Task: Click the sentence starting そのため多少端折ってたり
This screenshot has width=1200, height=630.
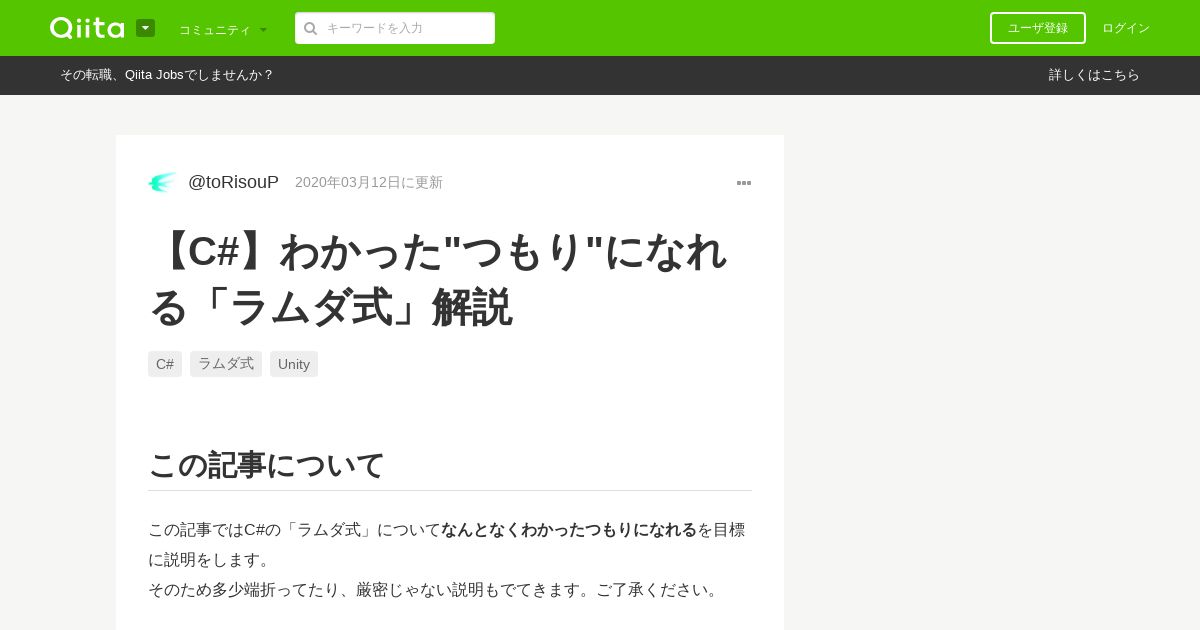Action: [x=436, y=589]
